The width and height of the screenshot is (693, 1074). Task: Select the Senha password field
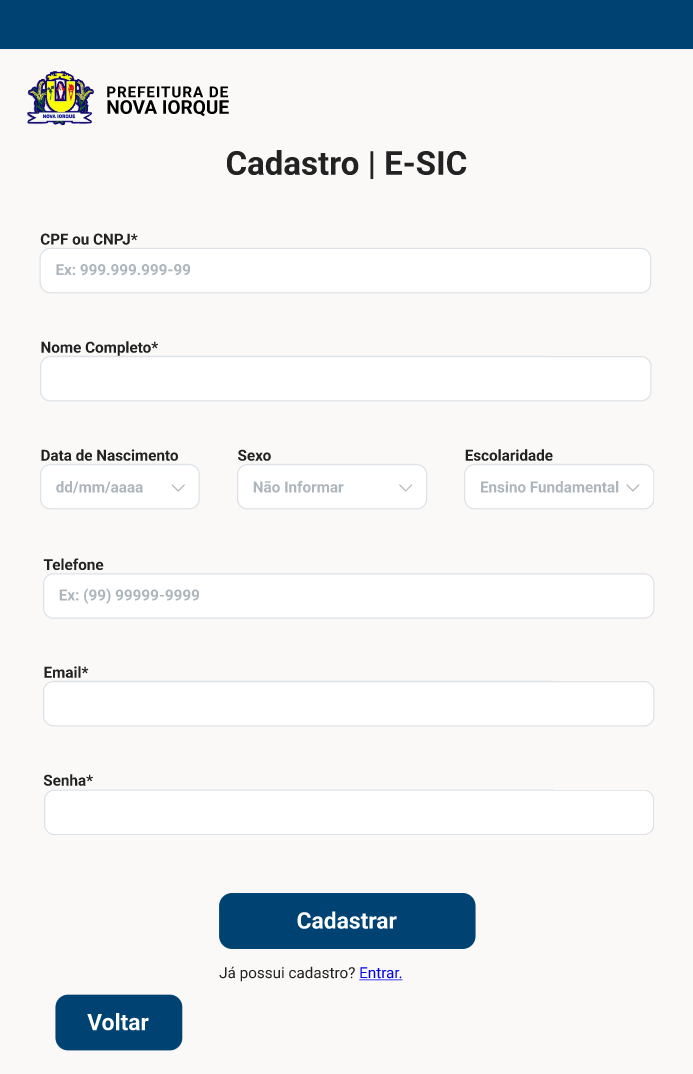click(x=349, y=812)
